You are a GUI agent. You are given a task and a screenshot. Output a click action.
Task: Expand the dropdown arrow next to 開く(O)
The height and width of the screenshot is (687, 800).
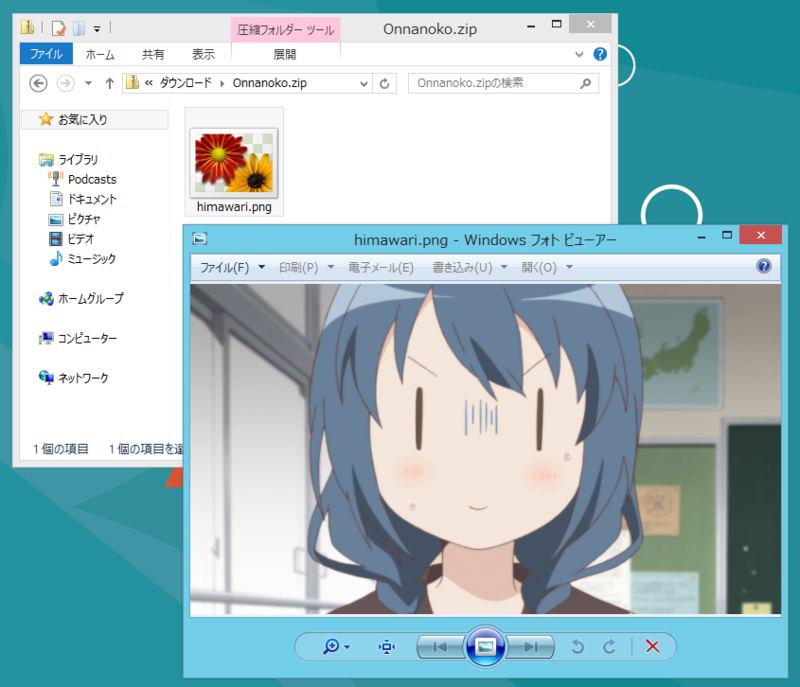(569, 267)
